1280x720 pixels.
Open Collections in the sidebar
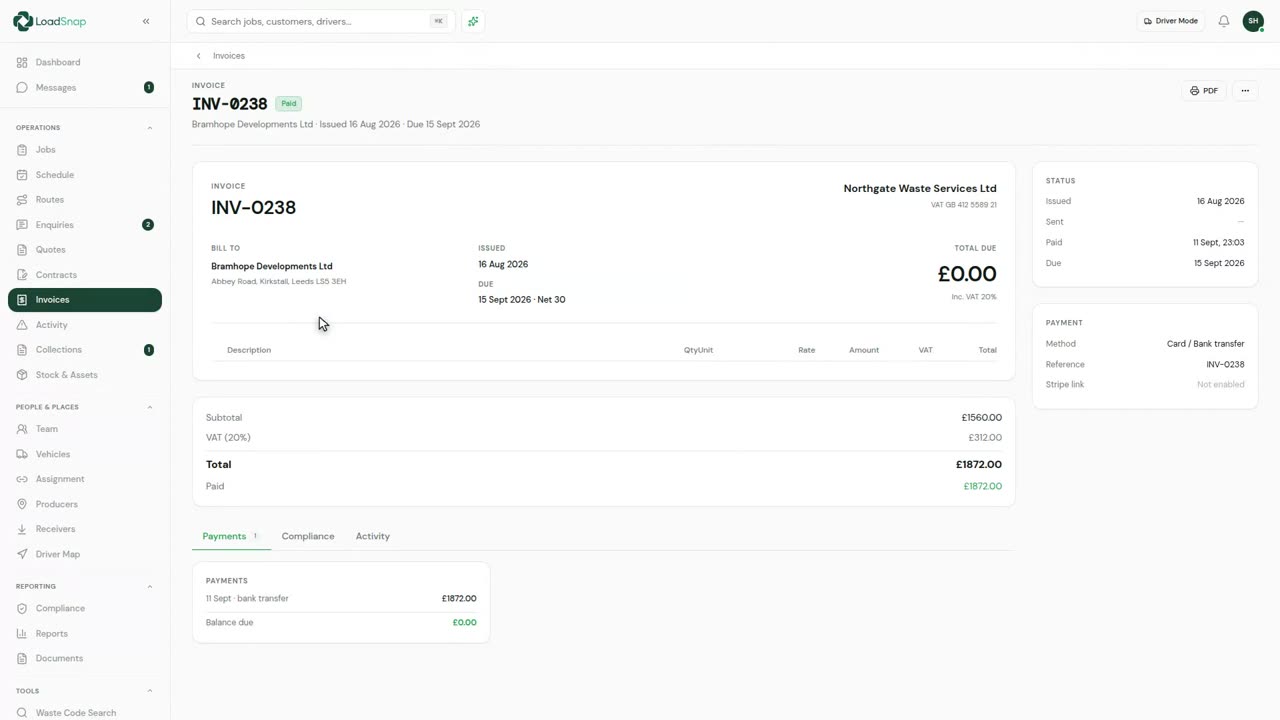coord(85,350)
